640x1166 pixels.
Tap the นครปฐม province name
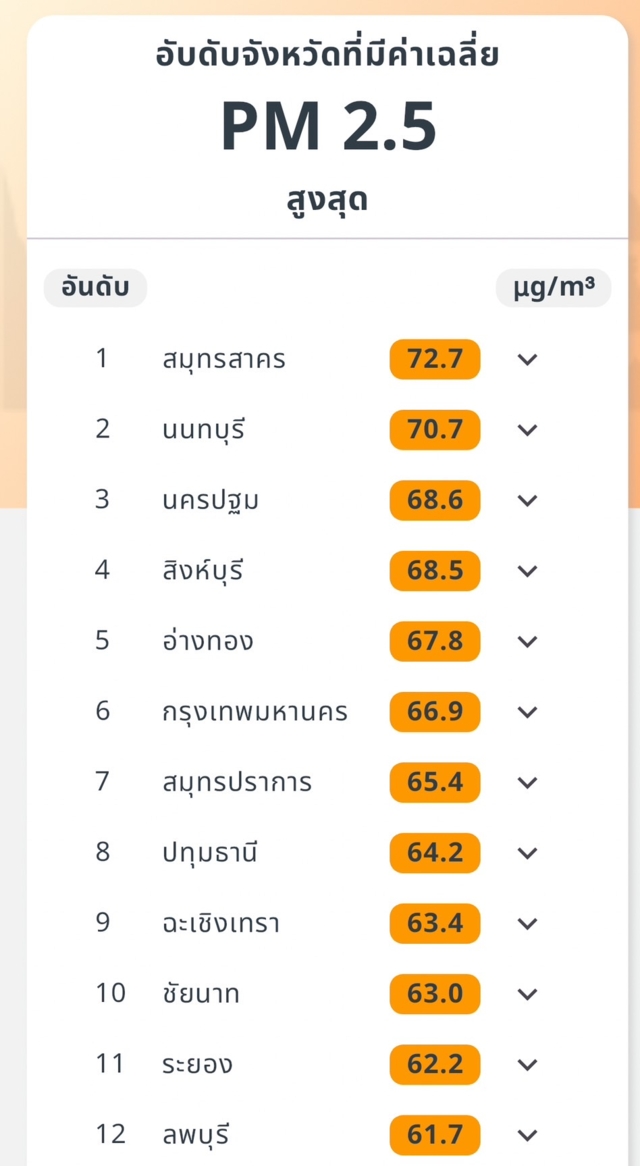pos(210,500)
